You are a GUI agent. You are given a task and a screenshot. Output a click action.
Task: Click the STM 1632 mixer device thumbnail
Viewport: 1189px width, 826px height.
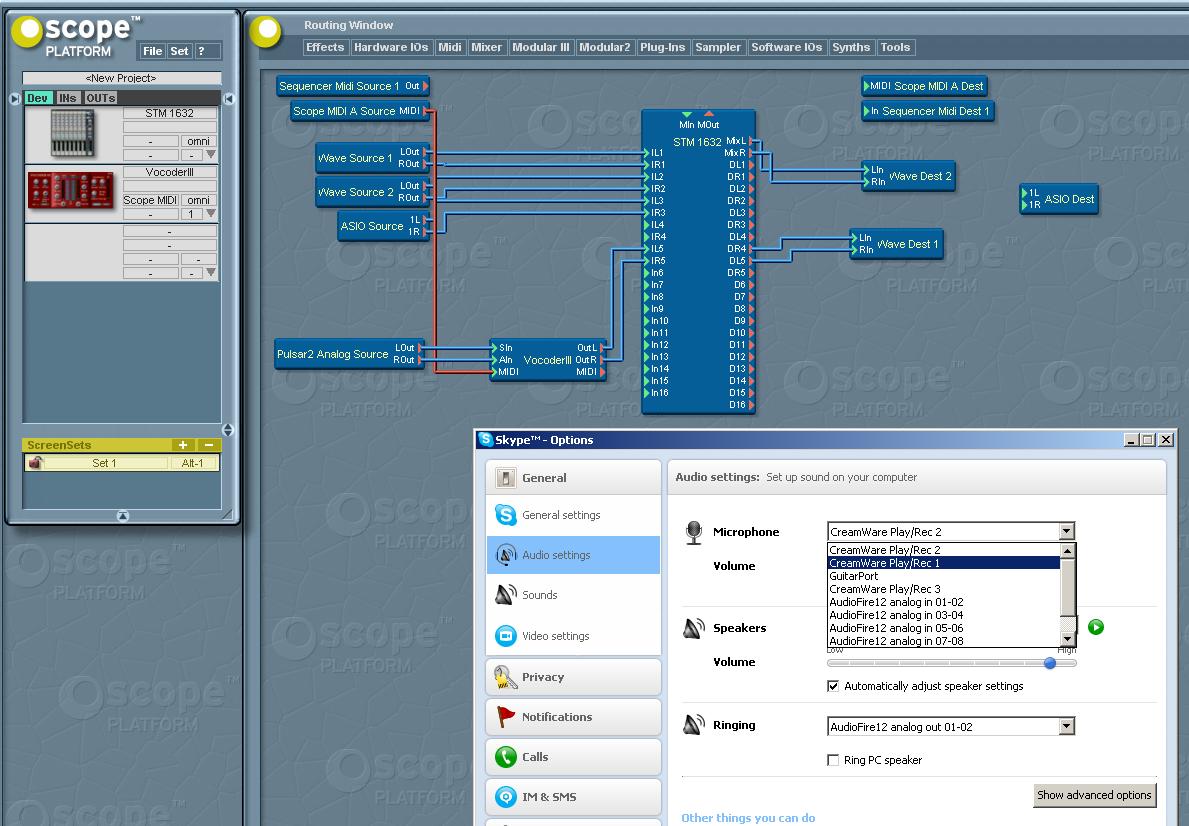73,133
